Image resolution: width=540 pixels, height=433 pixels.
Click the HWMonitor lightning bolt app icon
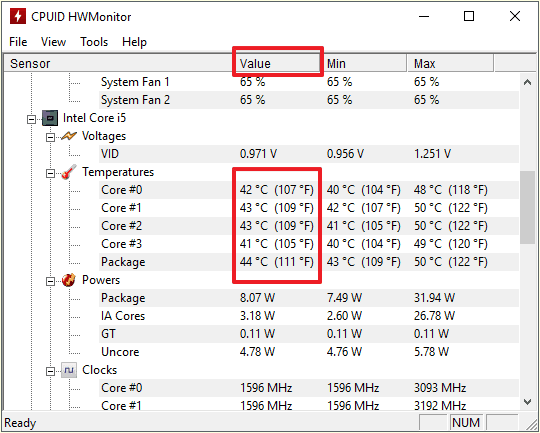tap(18, 16)
